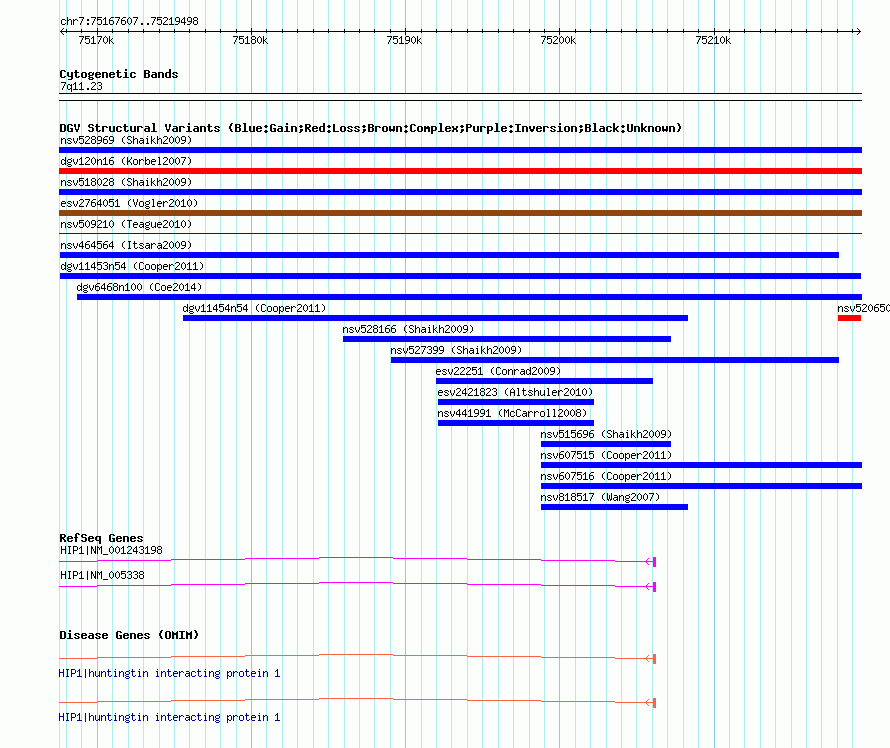Select the dgv11454n54 (Cooper2011) gain bar

click(435, 318)
